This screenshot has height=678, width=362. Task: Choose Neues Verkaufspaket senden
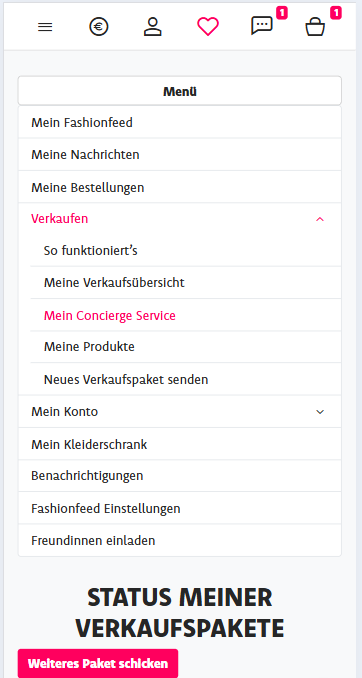[186, 379]
